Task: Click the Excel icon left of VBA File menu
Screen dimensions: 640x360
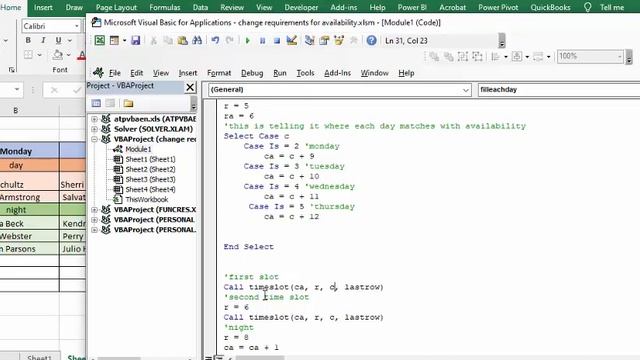Action: pyautogui.click(x=98, y=73)
